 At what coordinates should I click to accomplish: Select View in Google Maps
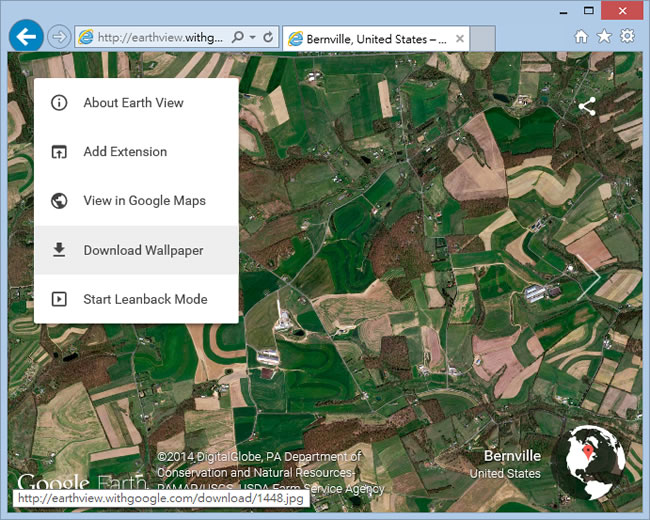point(136,201)
